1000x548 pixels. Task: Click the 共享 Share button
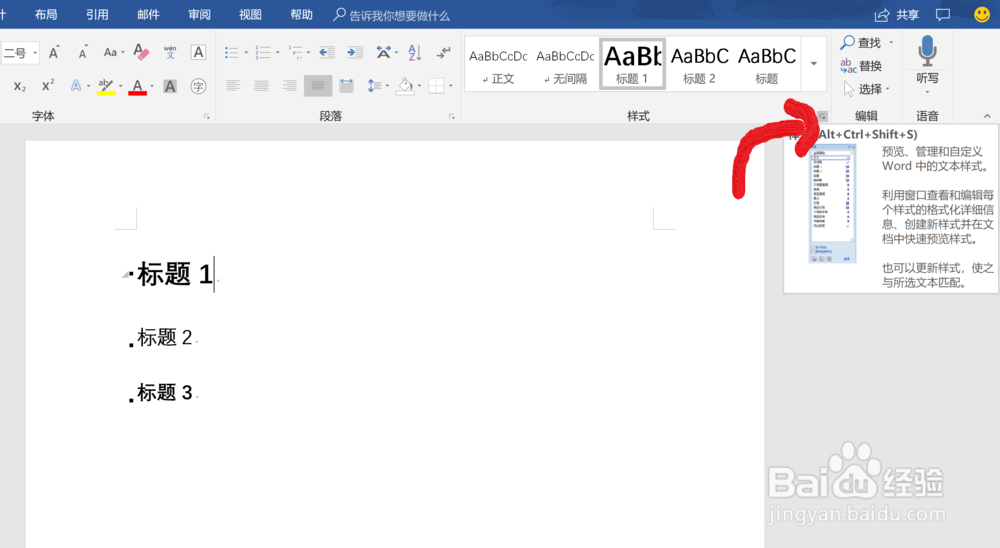(x=897, y=15)
